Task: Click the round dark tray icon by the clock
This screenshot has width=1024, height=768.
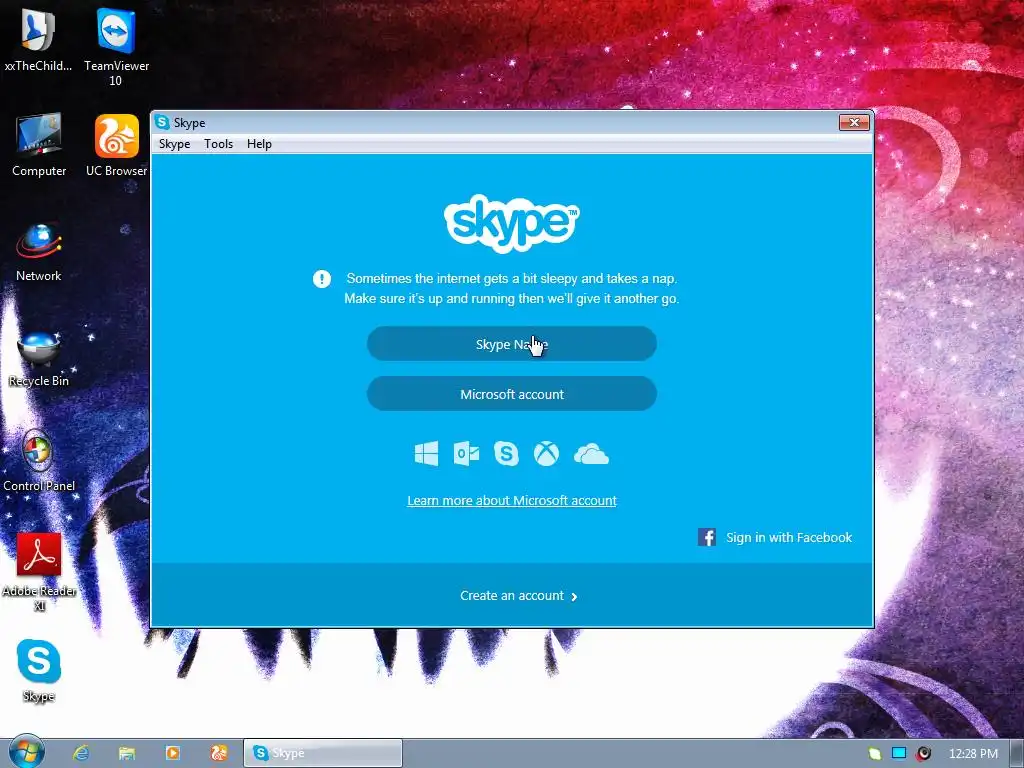Action: (923, 754)
